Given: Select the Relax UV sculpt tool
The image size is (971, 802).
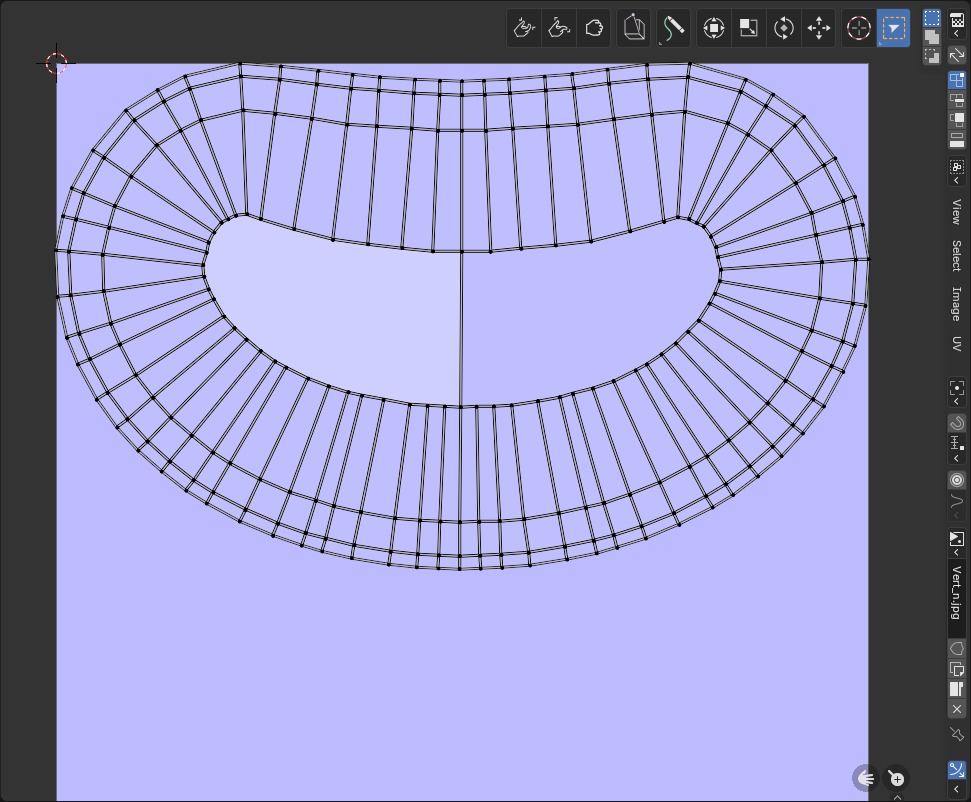Looking at the screenshot, I should point(559,28).
